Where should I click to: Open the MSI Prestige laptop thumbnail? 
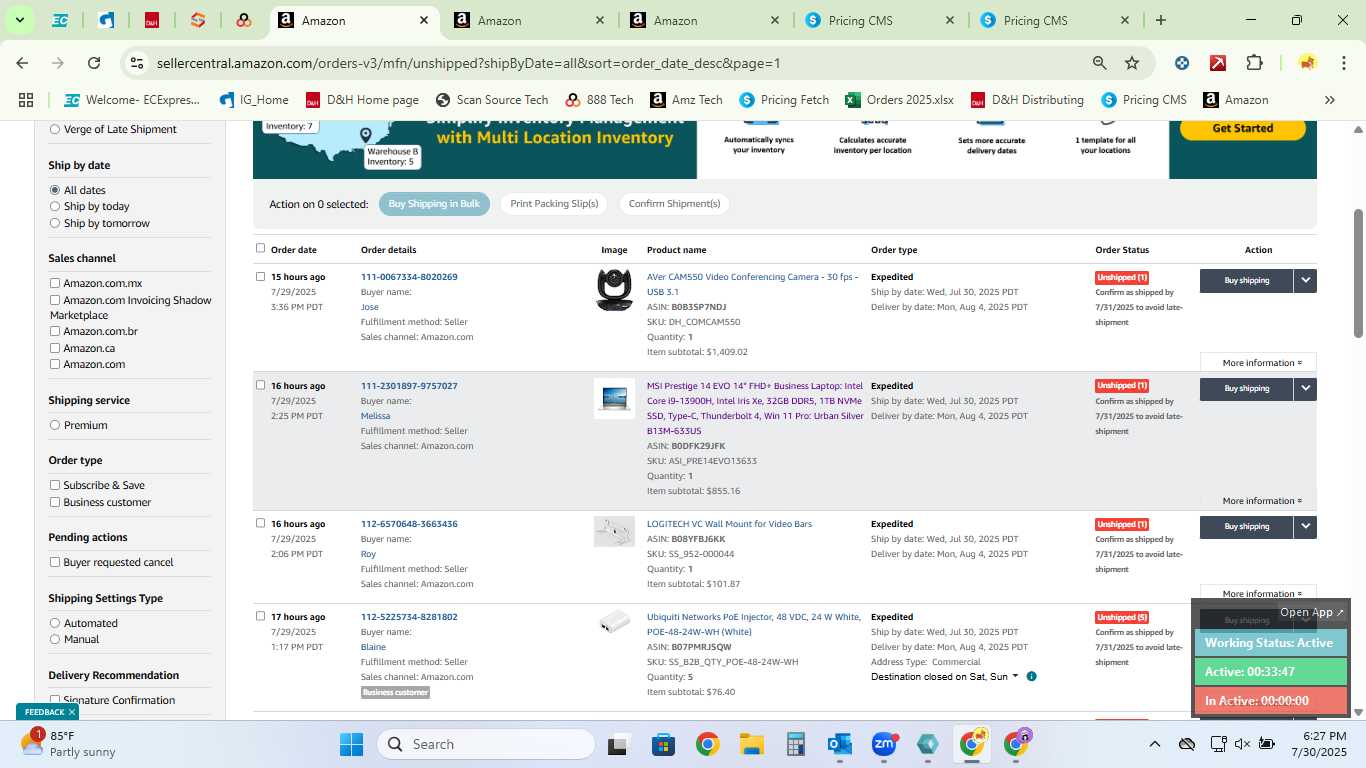614,398
